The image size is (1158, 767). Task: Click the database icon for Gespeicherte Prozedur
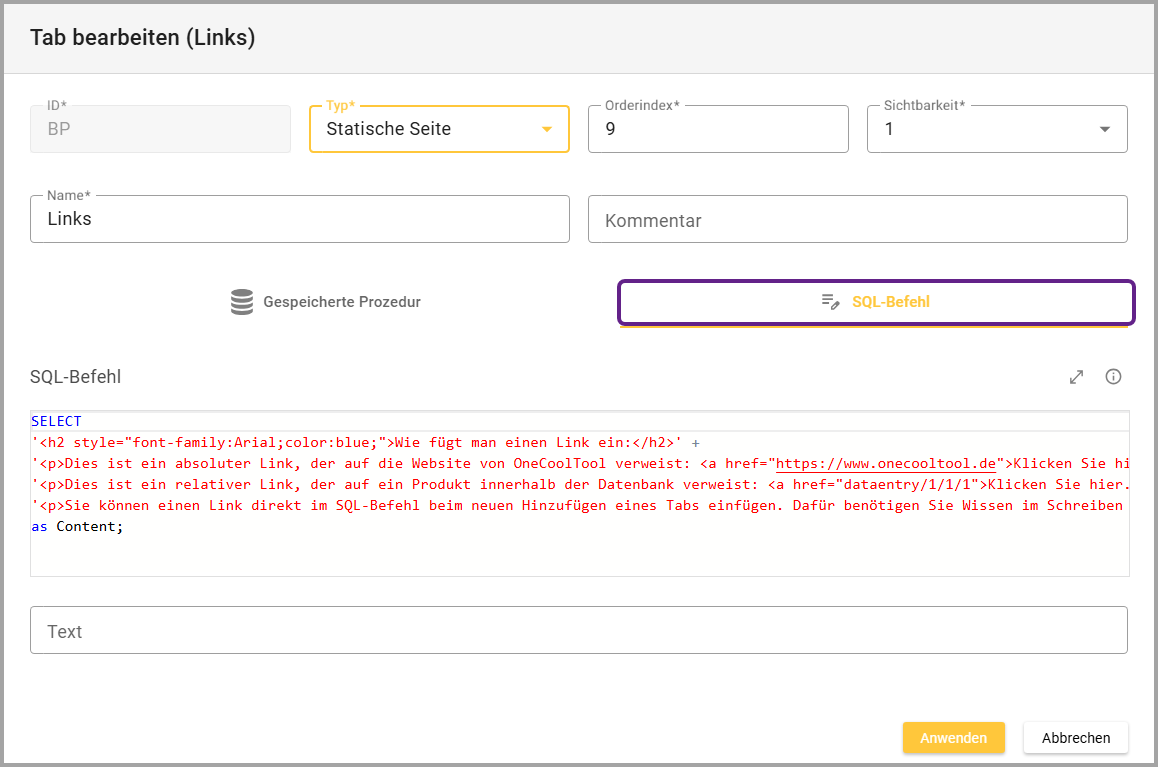(x=242, y=302)
